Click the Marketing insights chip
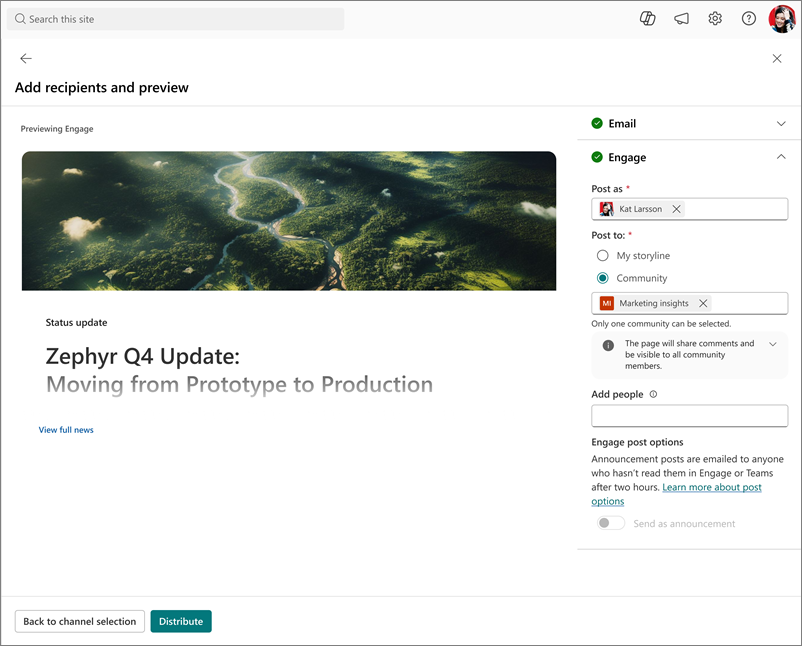 pyautogui.click(x=654, y=303)
